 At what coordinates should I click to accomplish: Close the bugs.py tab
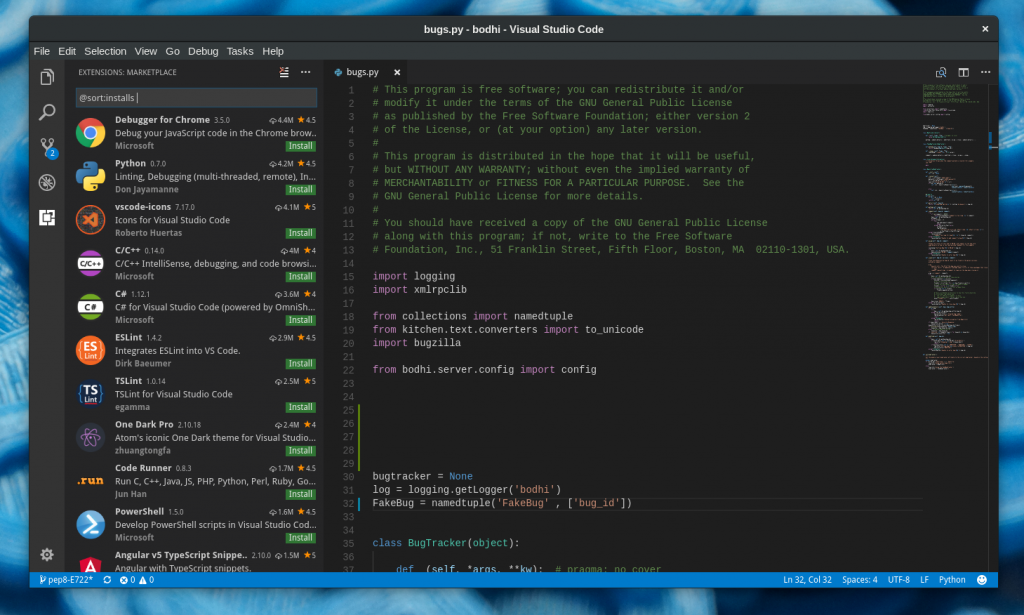tap(397, 72)
